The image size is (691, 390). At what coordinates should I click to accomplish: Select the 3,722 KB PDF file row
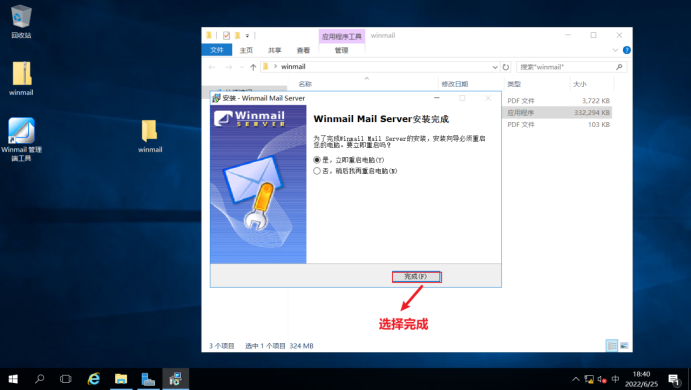[x=558, y=100]
